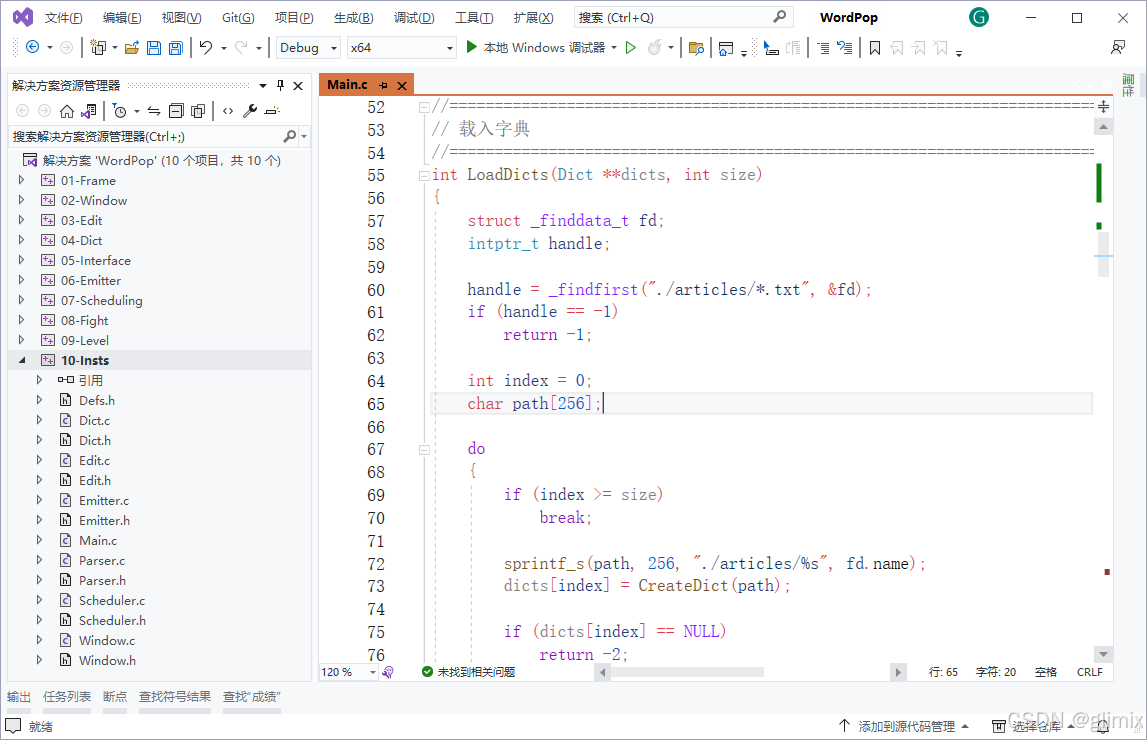The image size is (1147, 740).
Task: Click the Undo arrow icon
Action: coord(206,48)
